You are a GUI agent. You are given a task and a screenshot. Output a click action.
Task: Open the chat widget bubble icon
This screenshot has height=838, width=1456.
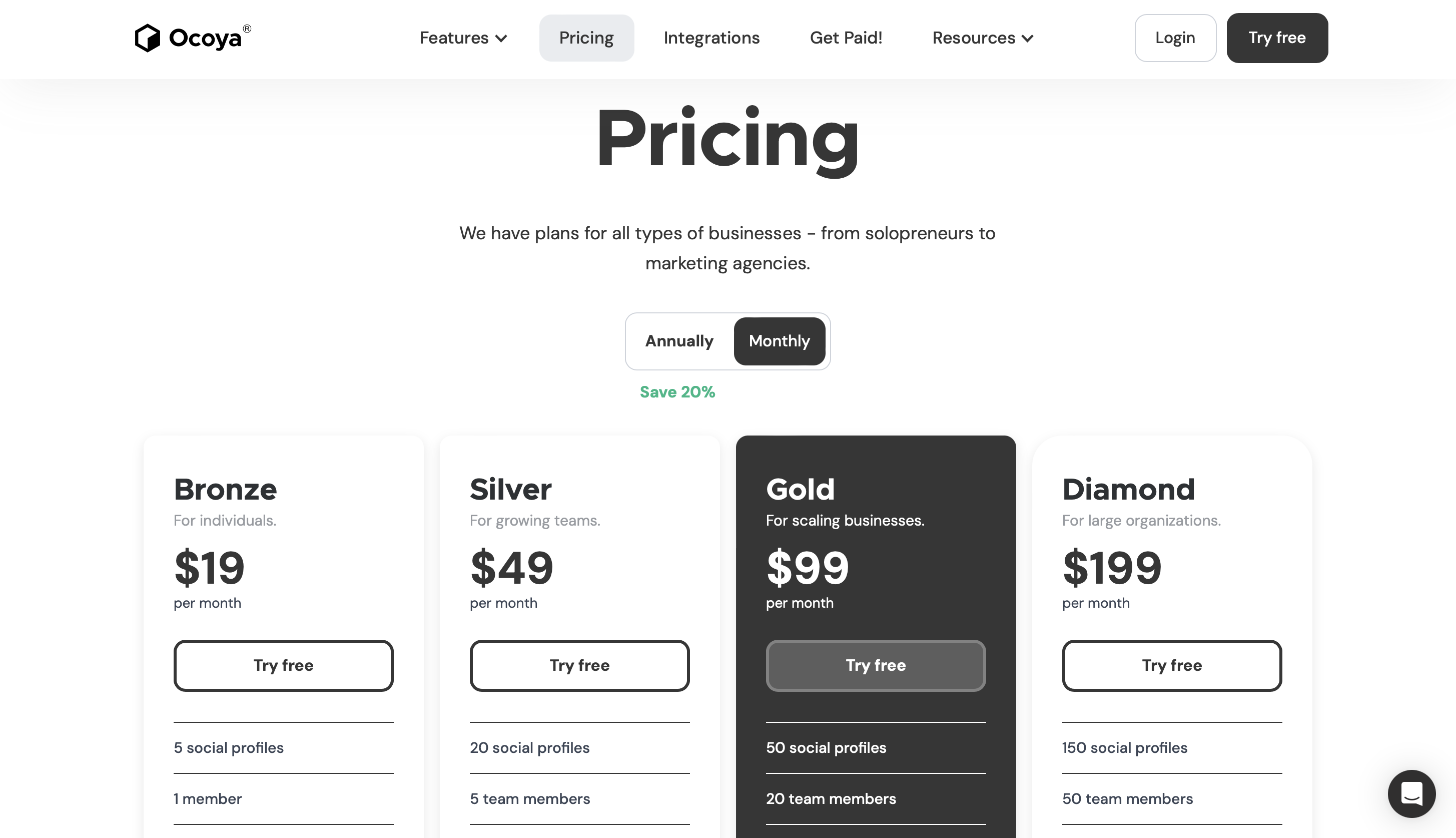click(1411, 793)
